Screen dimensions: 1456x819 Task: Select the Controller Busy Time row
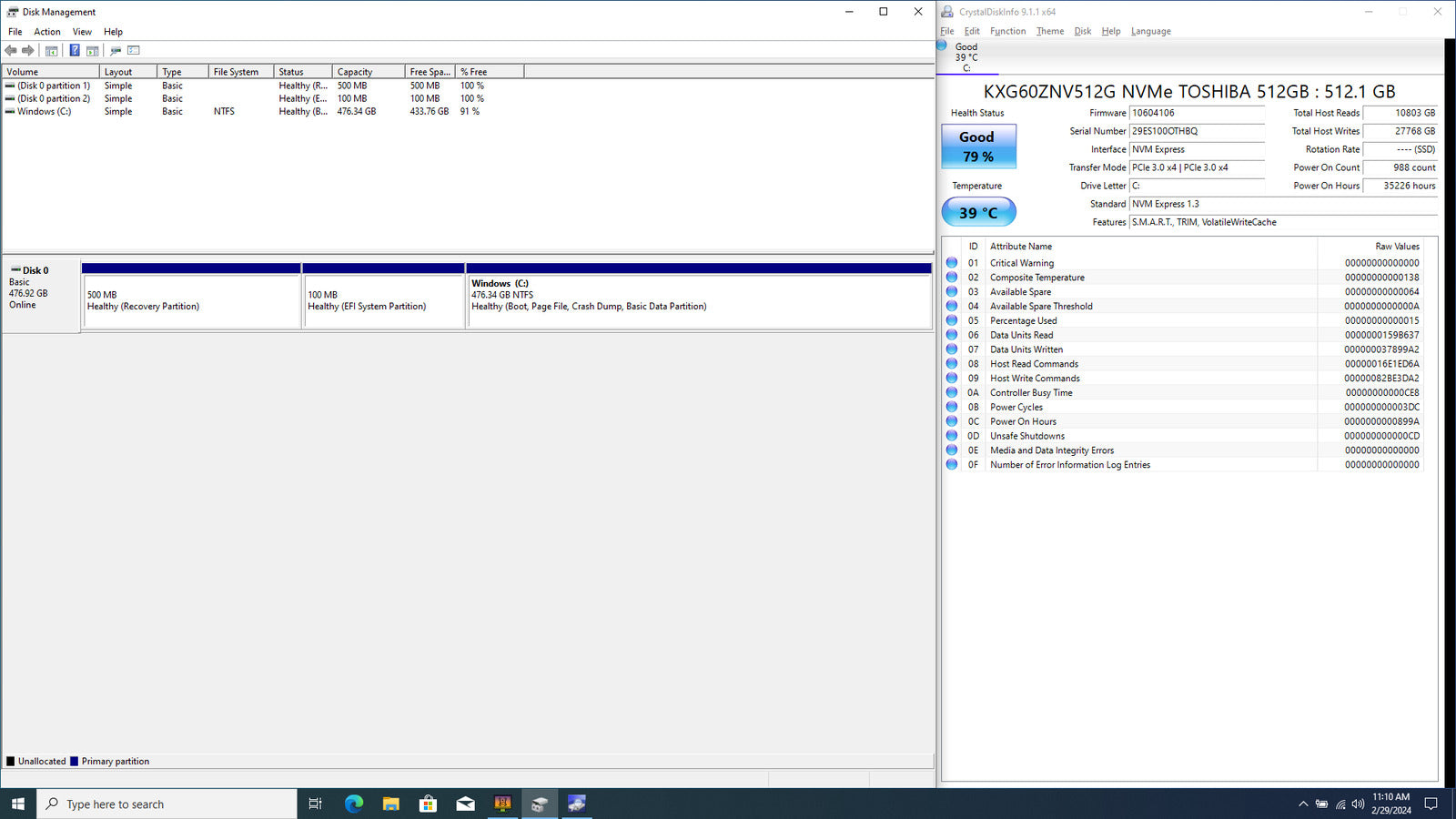click(1183, 392)
